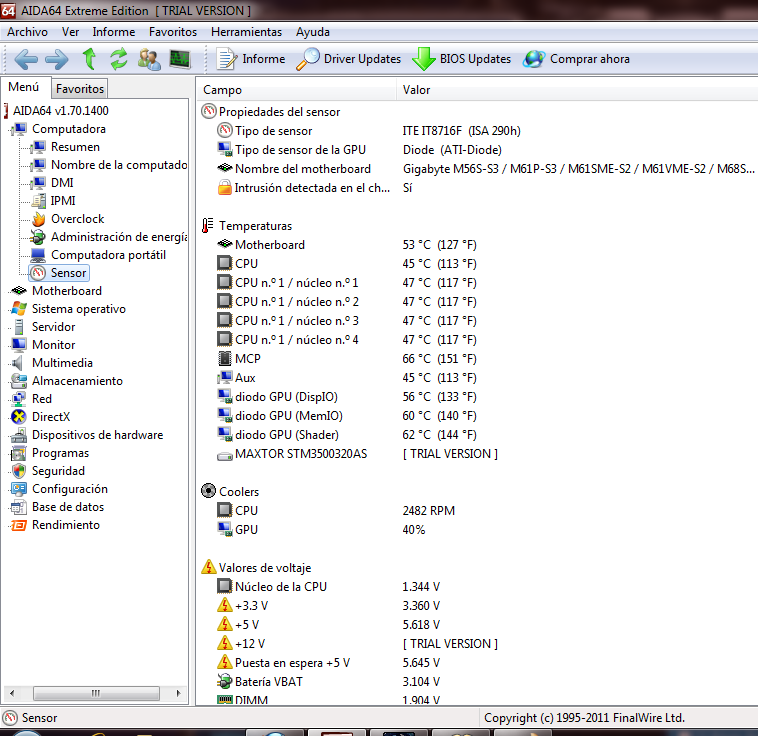The image size is (758, 736).
Task: Click the Red network icon
Action: tap(18, 399)
